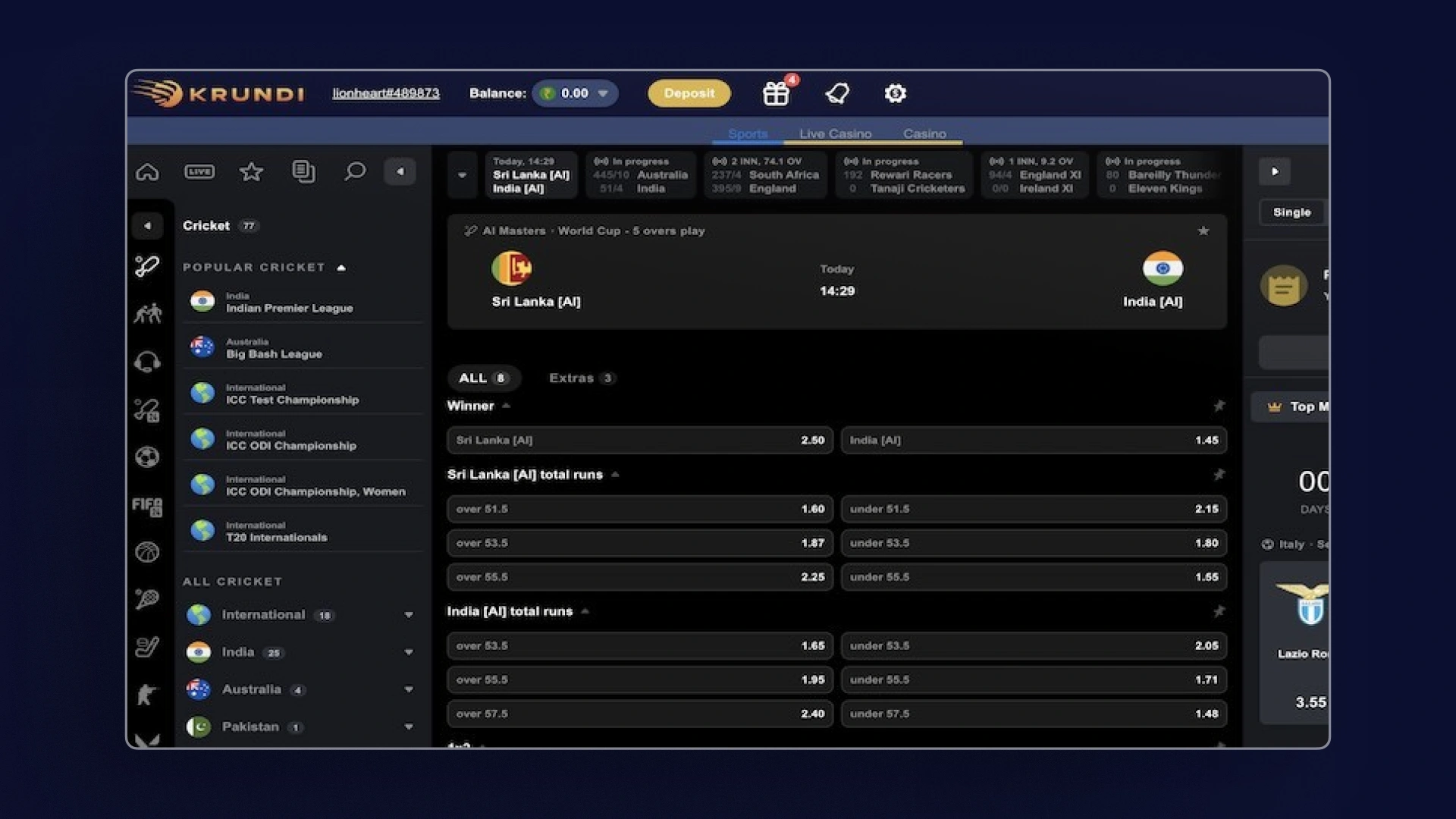Switch to Live Casino tab

coord(835,133)
